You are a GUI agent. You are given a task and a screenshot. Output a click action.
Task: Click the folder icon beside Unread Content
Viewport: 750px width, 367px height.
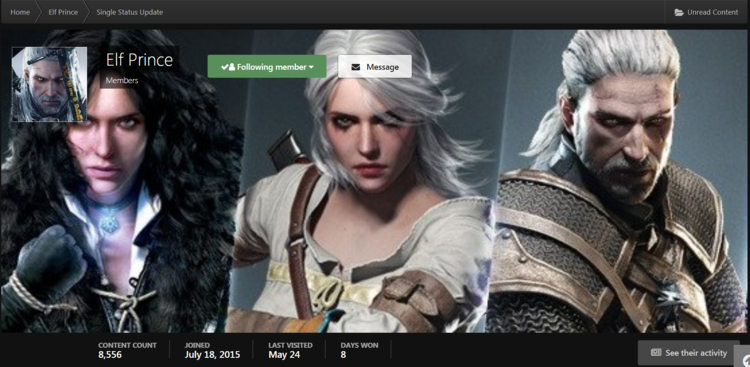coord(679,12)
